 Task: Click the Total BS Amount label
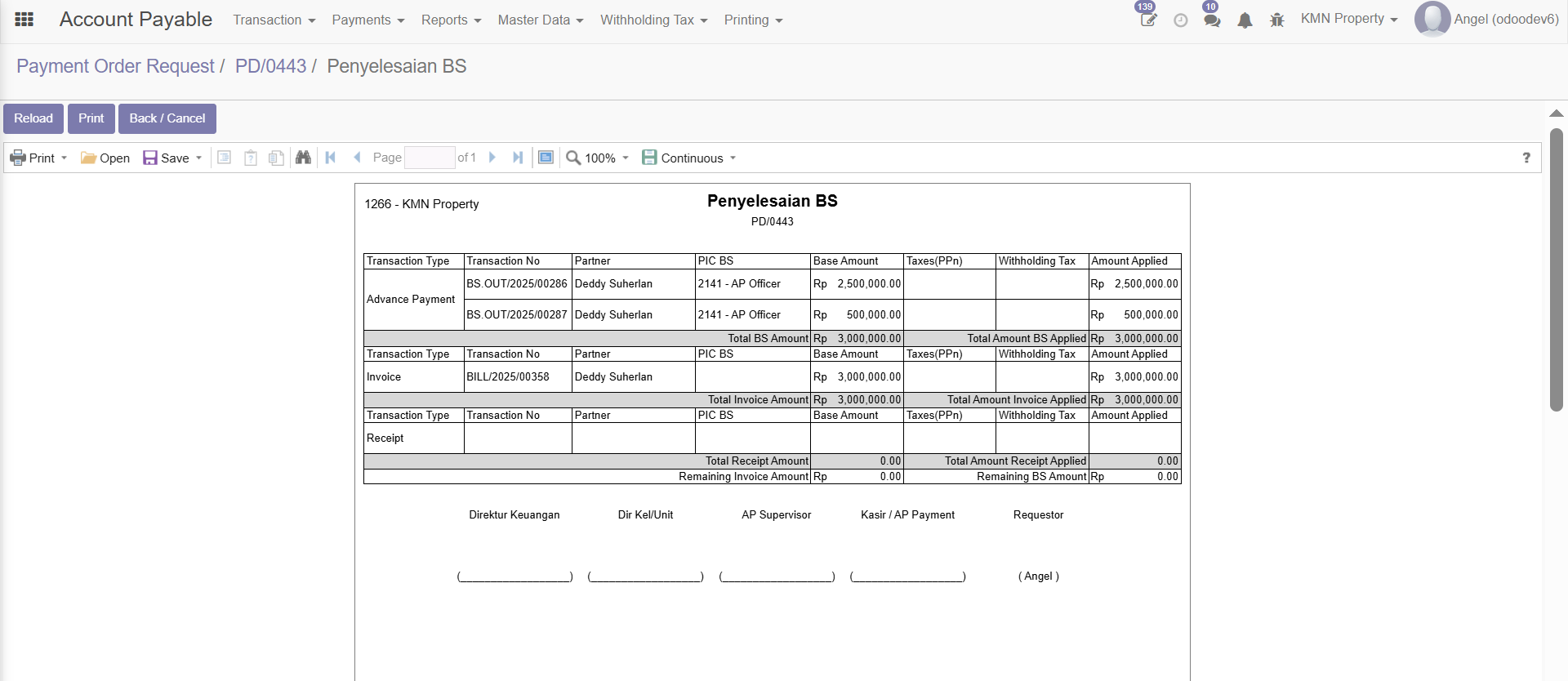[768, 339]
